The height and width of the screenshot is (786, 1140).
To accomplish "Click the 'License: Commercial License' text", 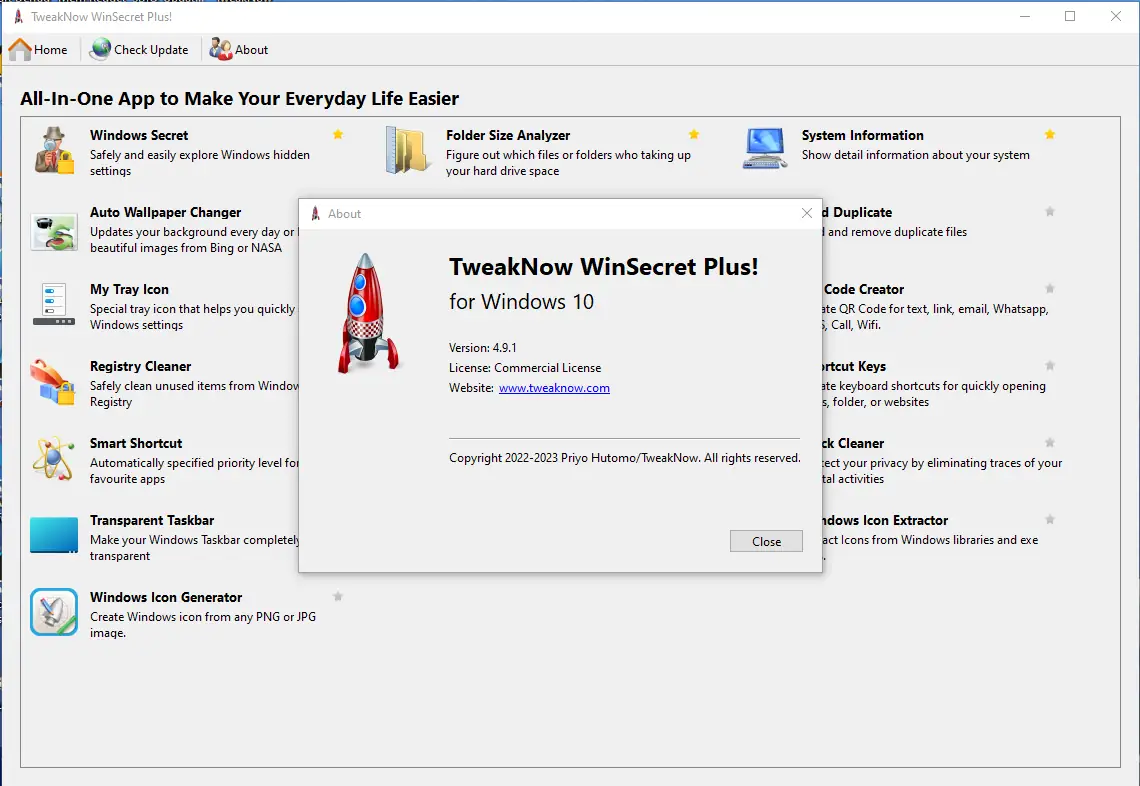I will click(525, 368).
